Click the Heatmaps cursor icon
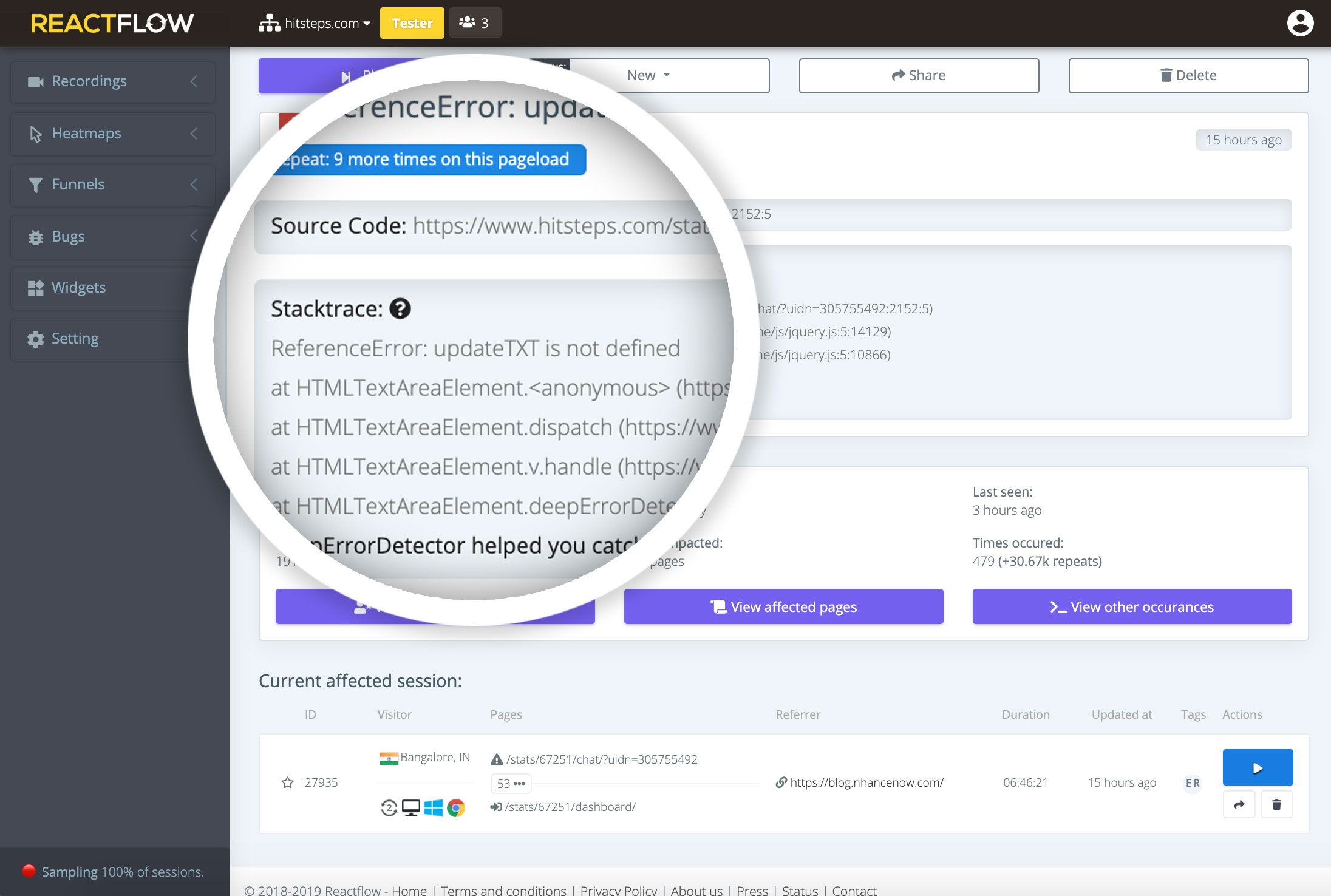1331x896 pixels. point(35,134)
